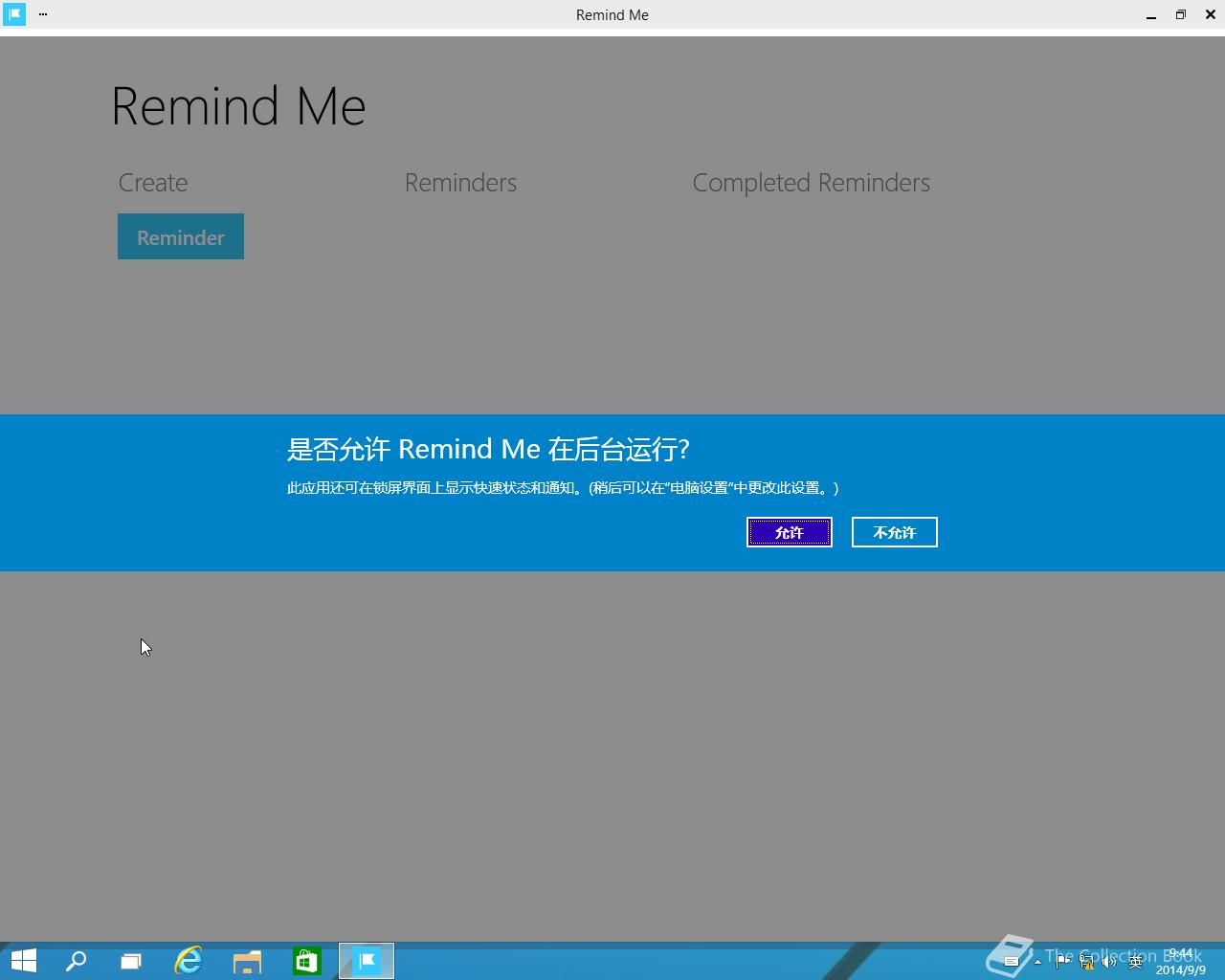This screenshot has height=980, width=1225.
Task: Open Remind Me app icon menu in title bar
Action: (14, 14)
